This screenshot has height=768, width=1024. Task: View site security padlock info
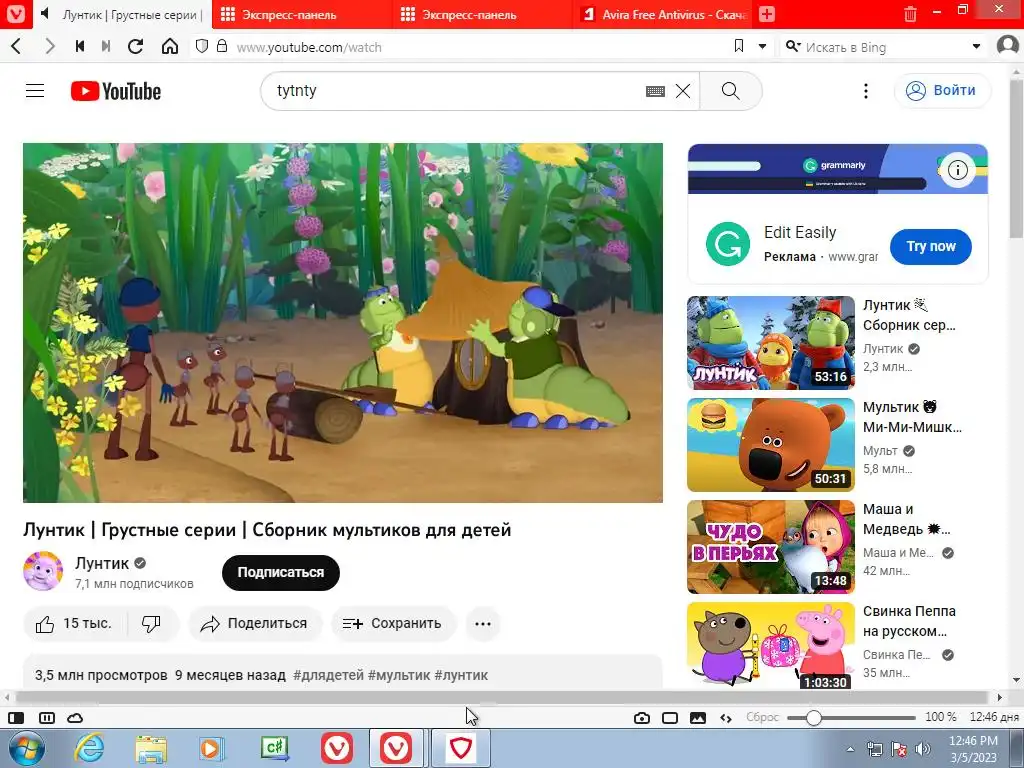(222, 46)
